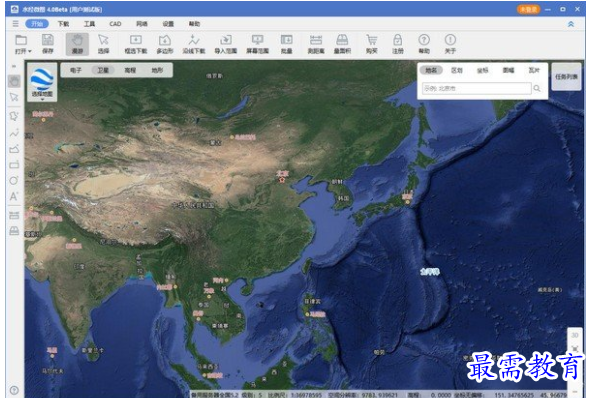The height and width of the screenshot is (398, 591).
Task: Choose the polyline drawing tool in left sidebar
Action: point(14,133)
